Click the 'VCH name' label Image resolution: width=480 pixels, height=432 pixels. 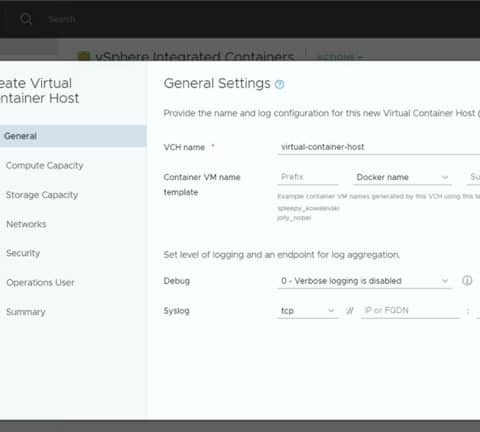(184, 147)
